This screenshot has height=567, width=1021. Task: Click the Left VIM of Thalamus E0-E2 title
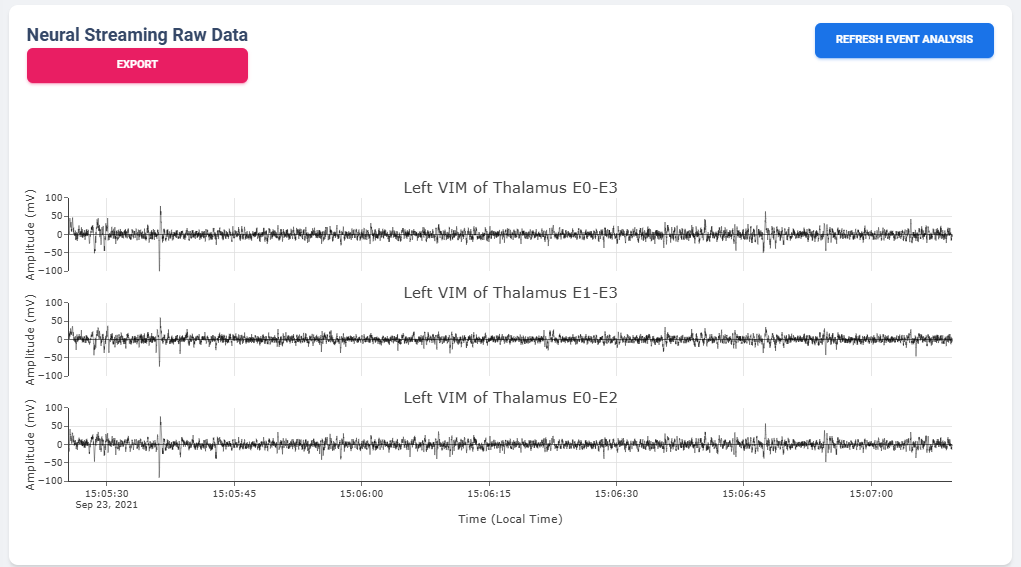[510, 397]
